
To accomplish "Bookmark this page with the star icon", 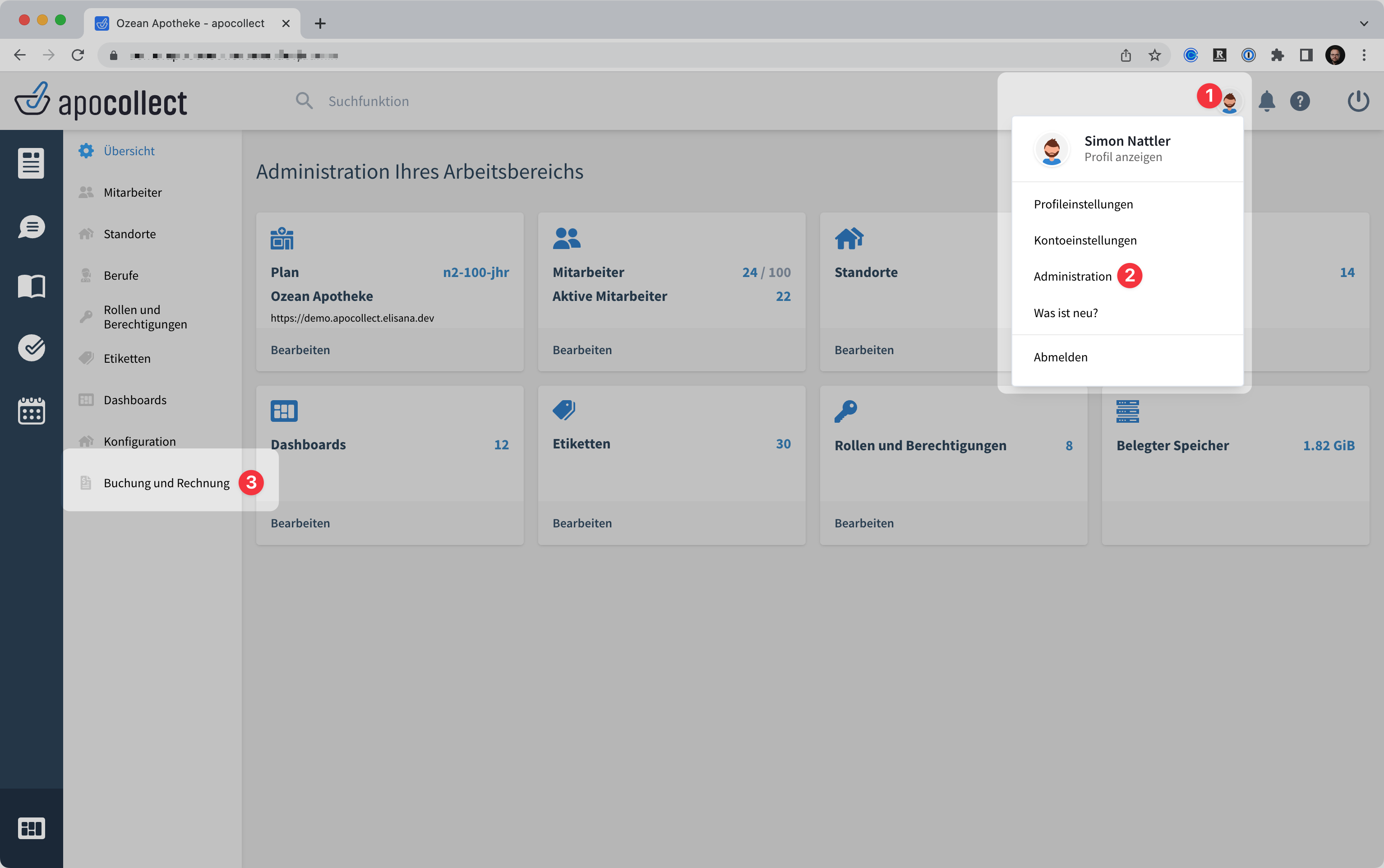I will point(1154,55).
